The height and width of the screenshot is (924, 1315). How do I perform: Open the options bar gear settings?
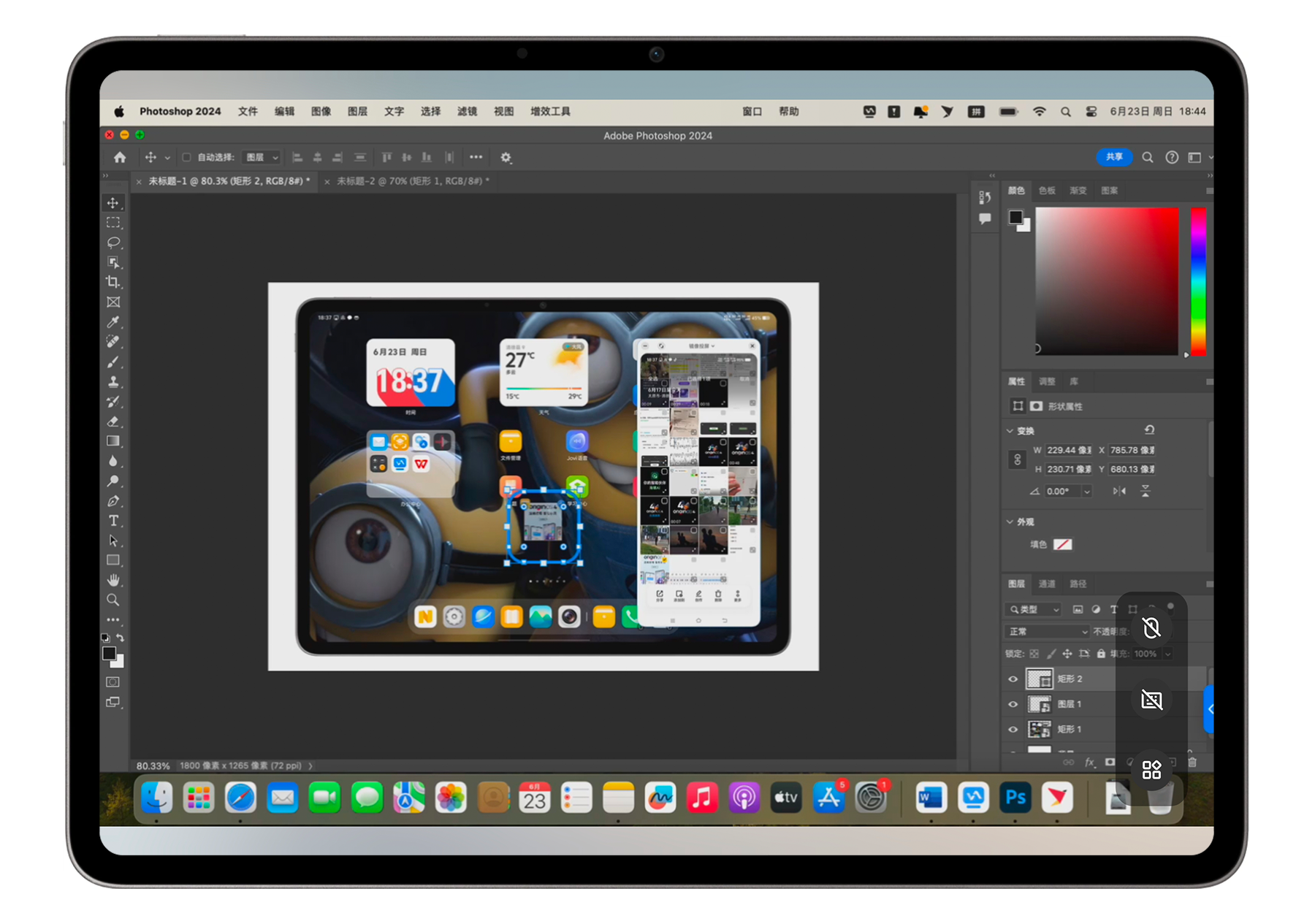tap(506, 157)
